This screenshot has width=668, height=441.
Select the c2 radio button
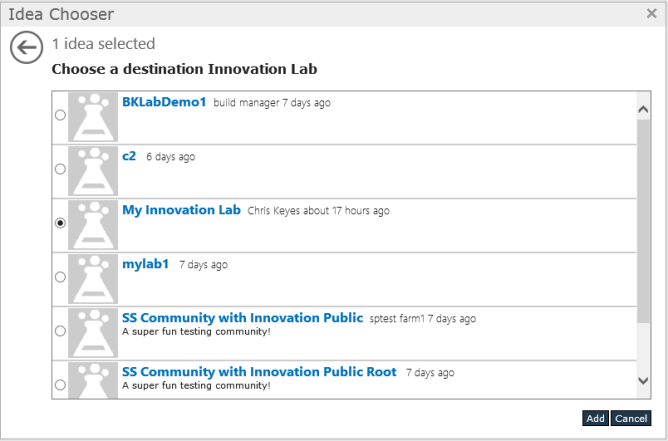pos(60,170)
